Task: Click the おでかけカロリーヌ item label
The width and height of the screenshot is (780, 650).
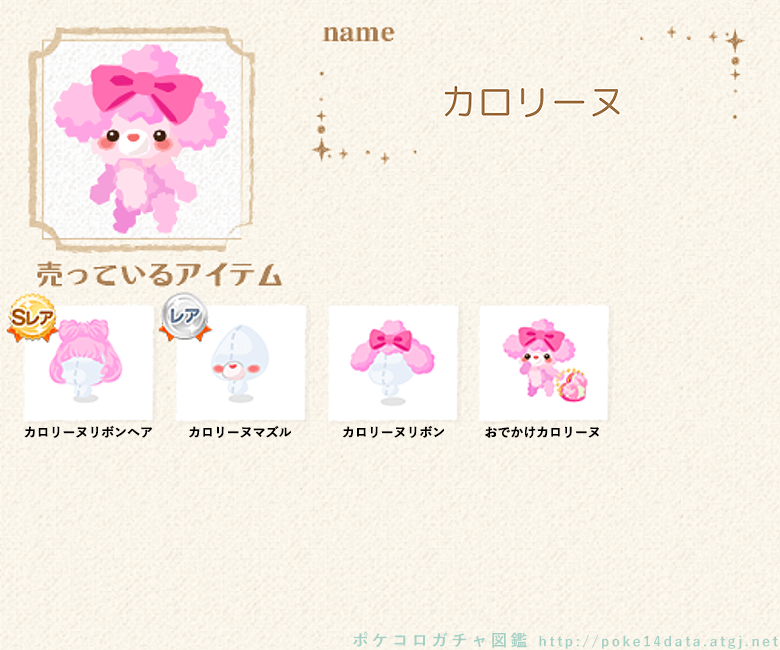Action: tap(543, 432)
